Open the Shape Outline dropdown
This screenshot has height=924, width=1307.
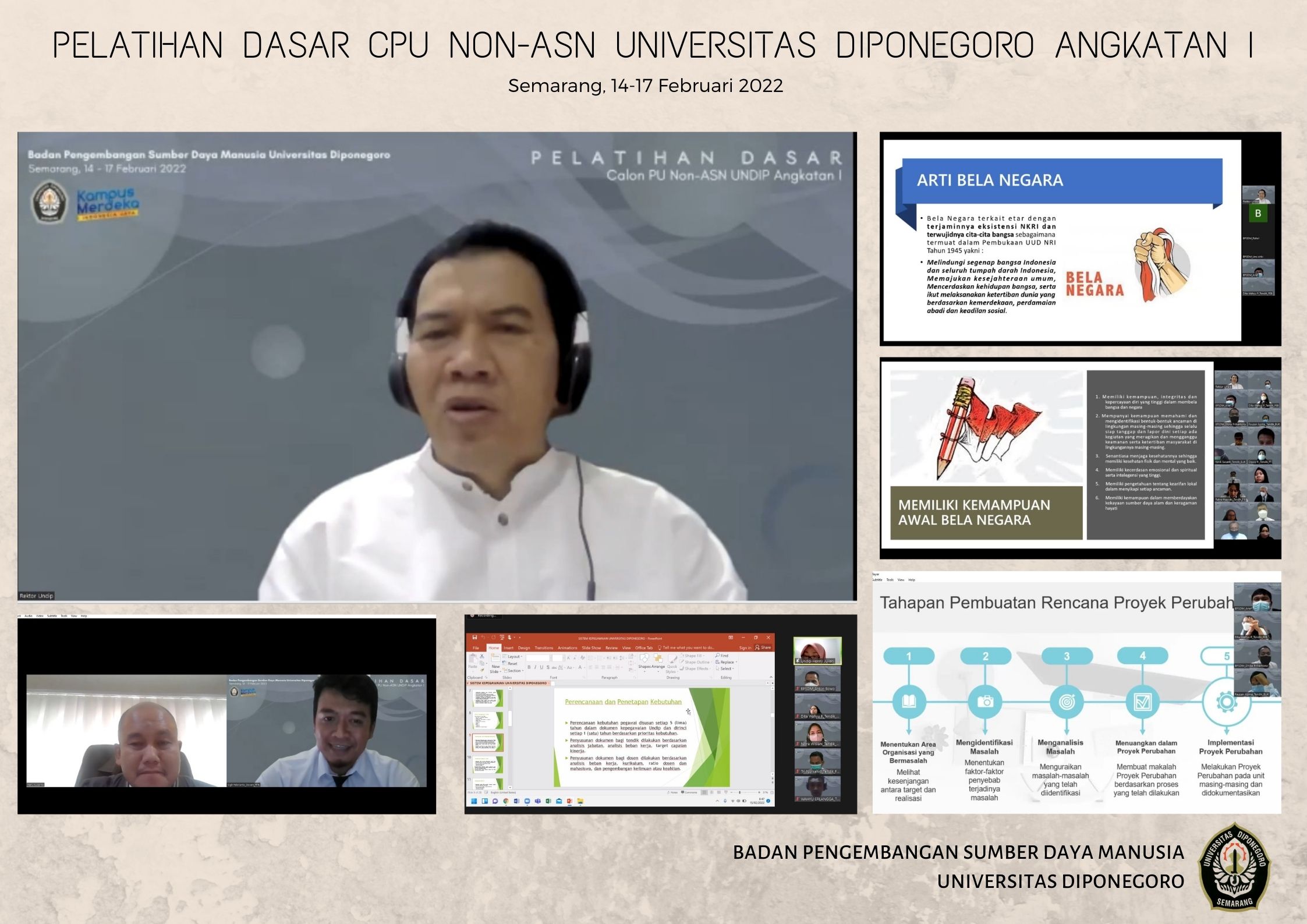(x=696, y=662)
